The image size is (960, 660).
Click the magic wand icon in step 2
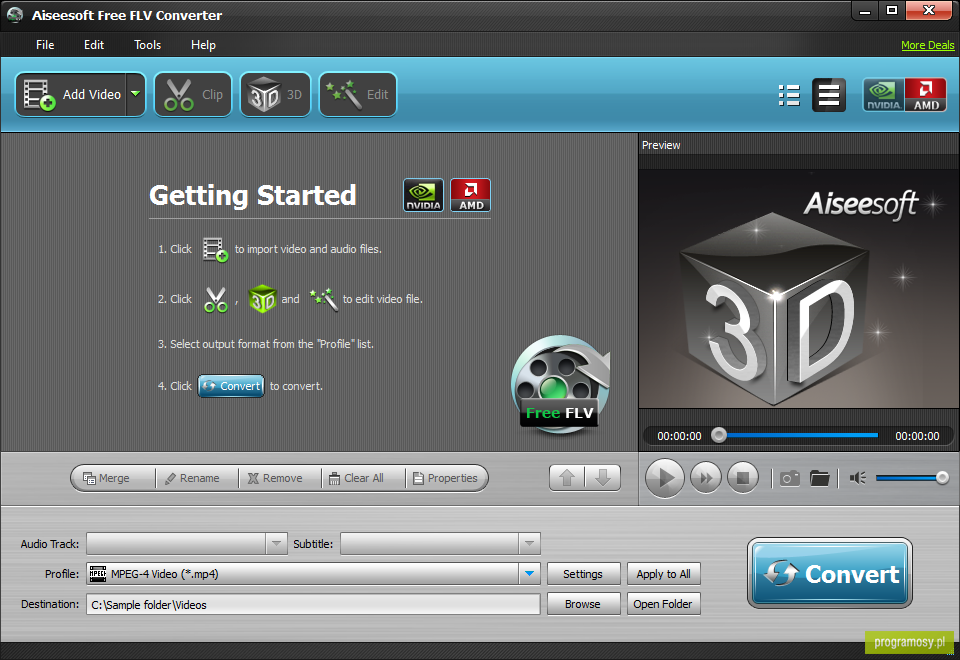pyautogui.click(x=323, y=299)
